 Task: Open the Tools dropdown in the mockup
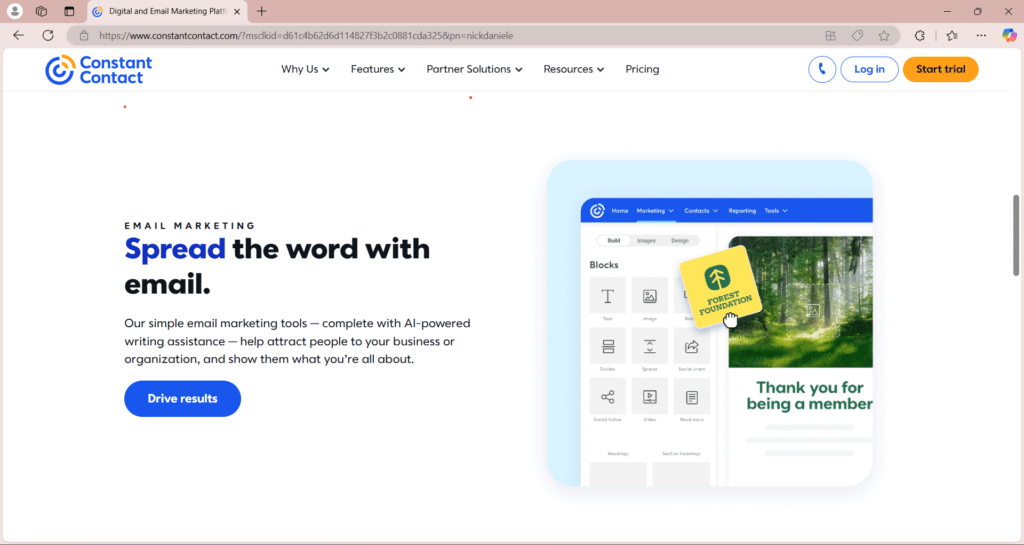click(x=776, y=211)
